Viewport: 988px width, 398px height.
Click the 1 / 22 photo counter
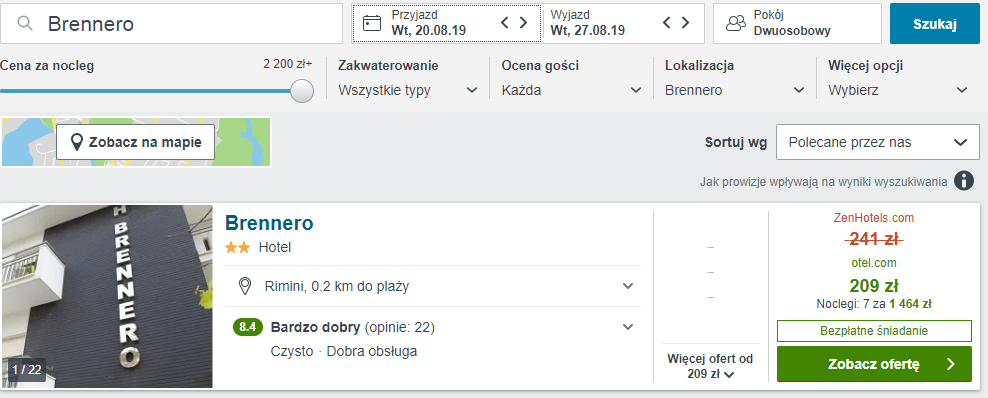[26, 370]
